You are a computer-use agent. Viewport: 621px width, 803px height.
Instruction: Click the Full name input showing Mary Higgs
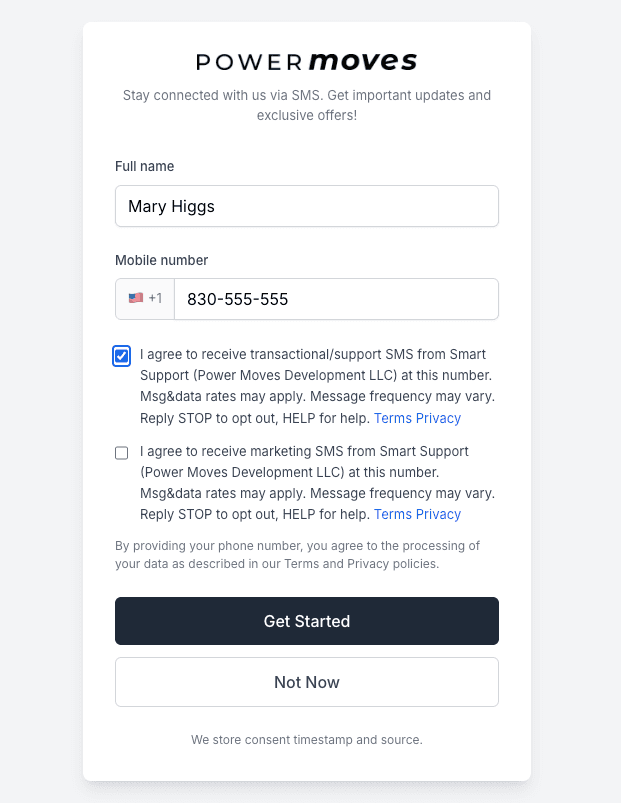[x=306, y=206]
